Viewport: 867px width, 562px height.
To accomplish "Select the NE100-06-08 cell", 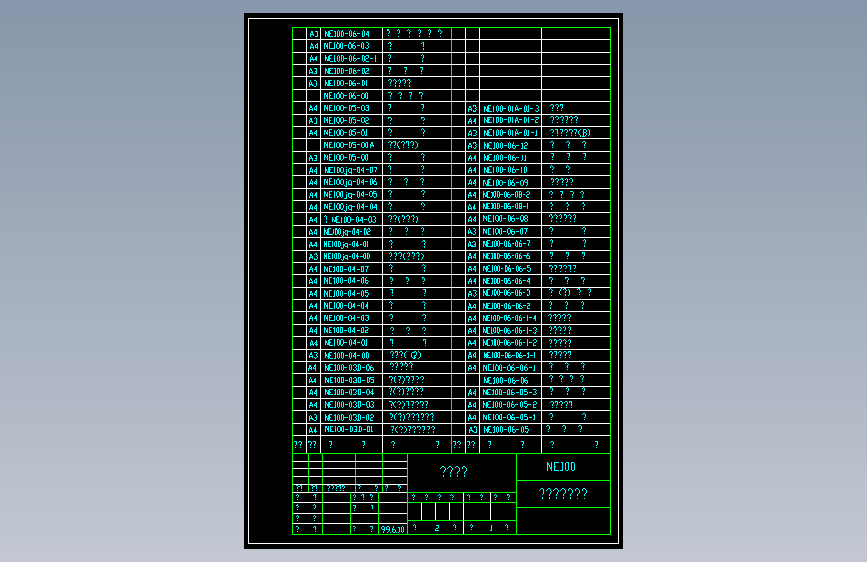I will click(510, 219).
